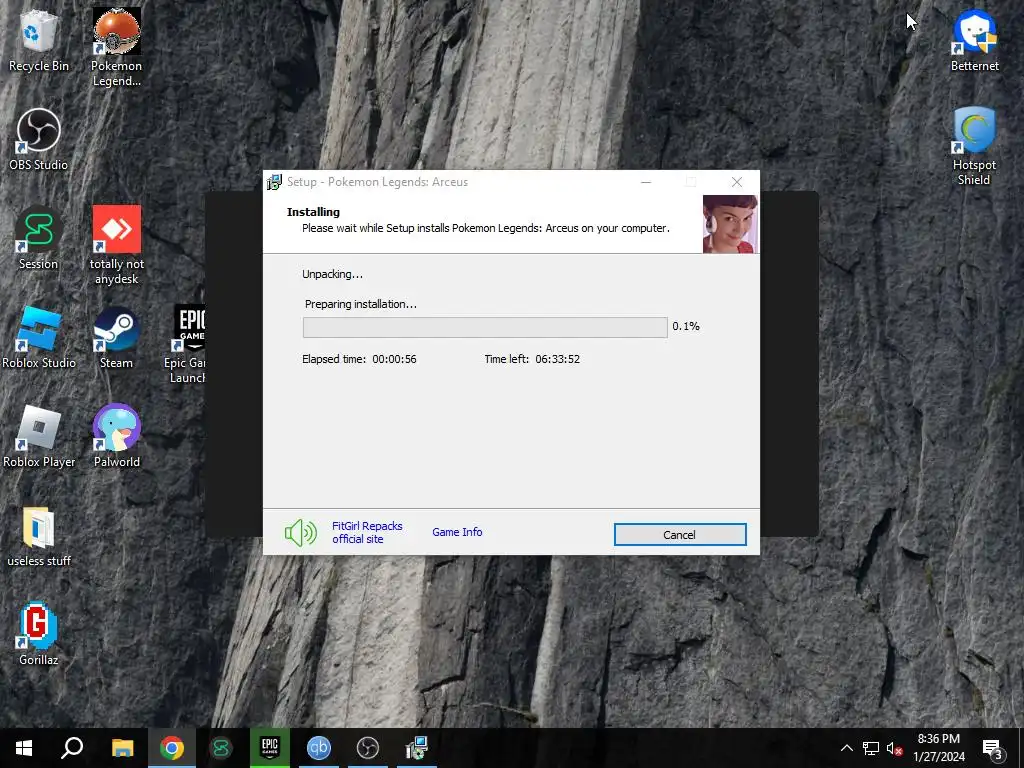Screen dimensions: 1024x768
Task: Click the 0.1% progress percentage
Action: coord(686,326)
